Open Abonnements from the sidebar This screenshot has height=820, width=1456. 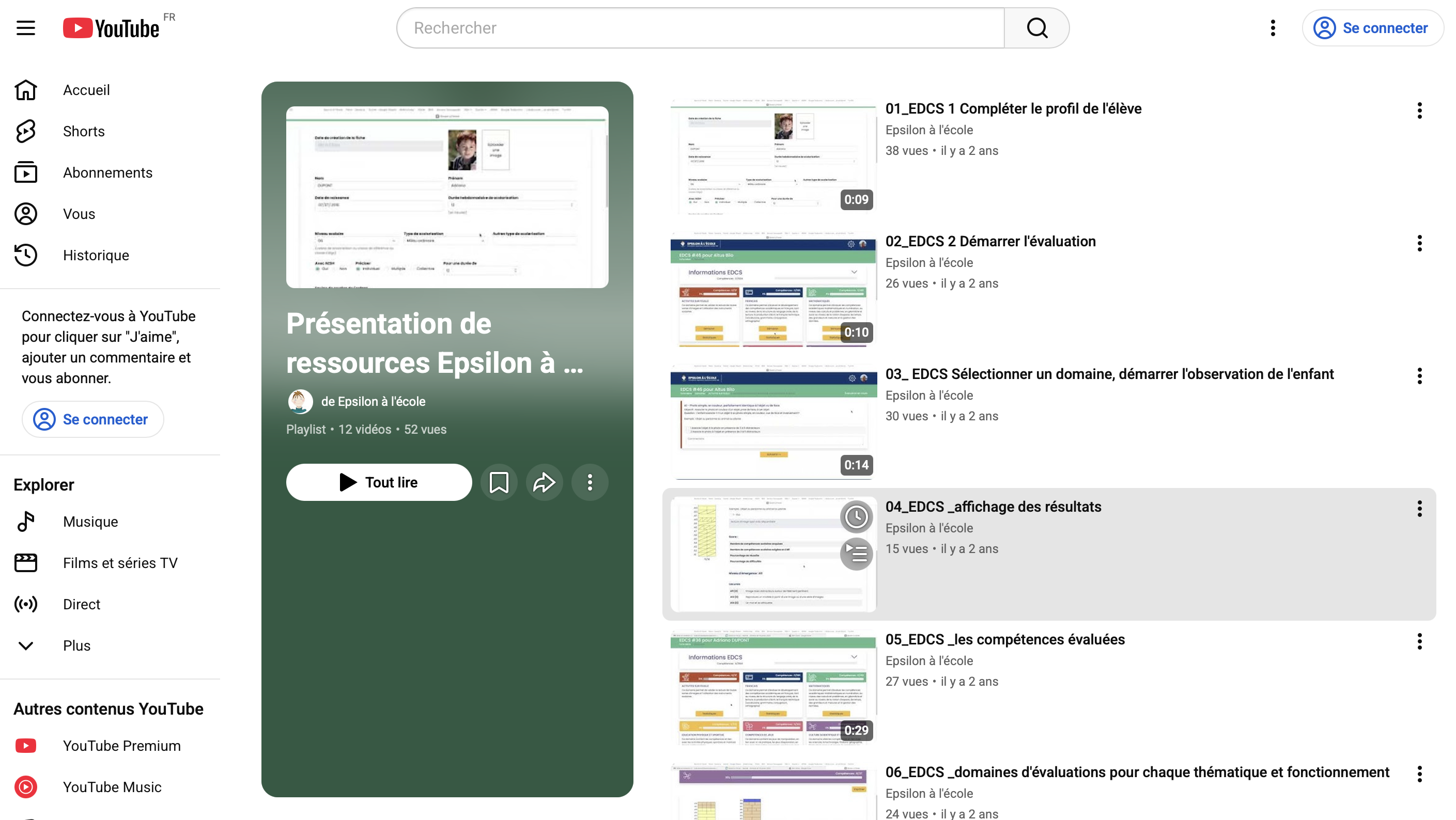[x=110, y=172]
